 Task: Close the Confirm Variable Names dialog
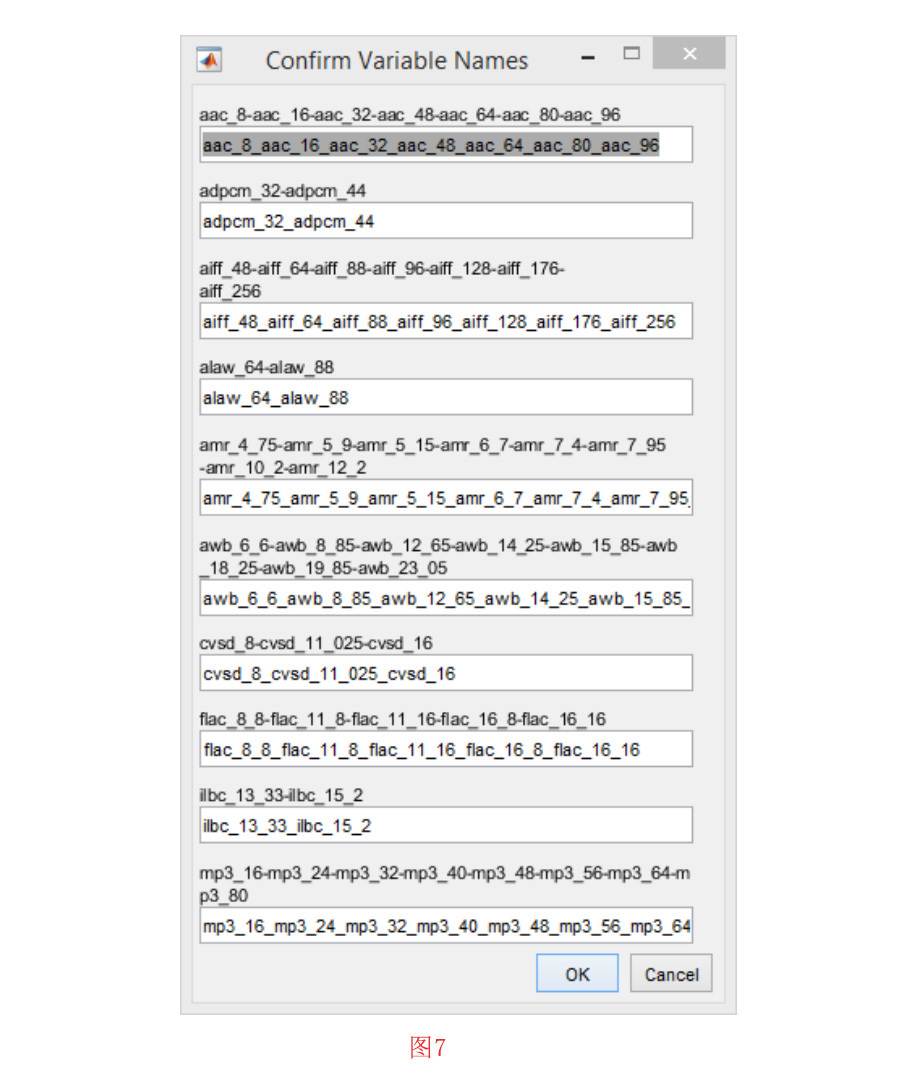click(x=689, y=54)
